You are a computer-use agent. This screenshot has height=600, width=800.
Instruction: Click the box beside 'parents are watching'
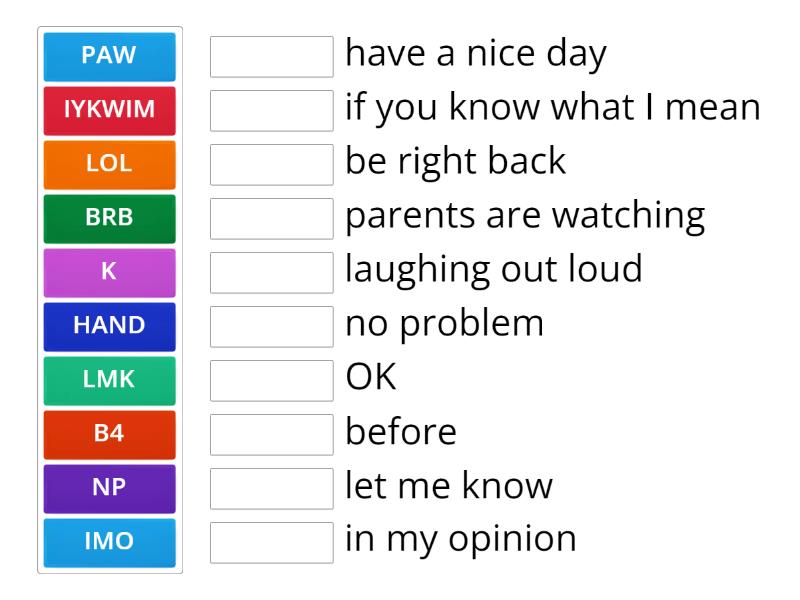(271, 218)
